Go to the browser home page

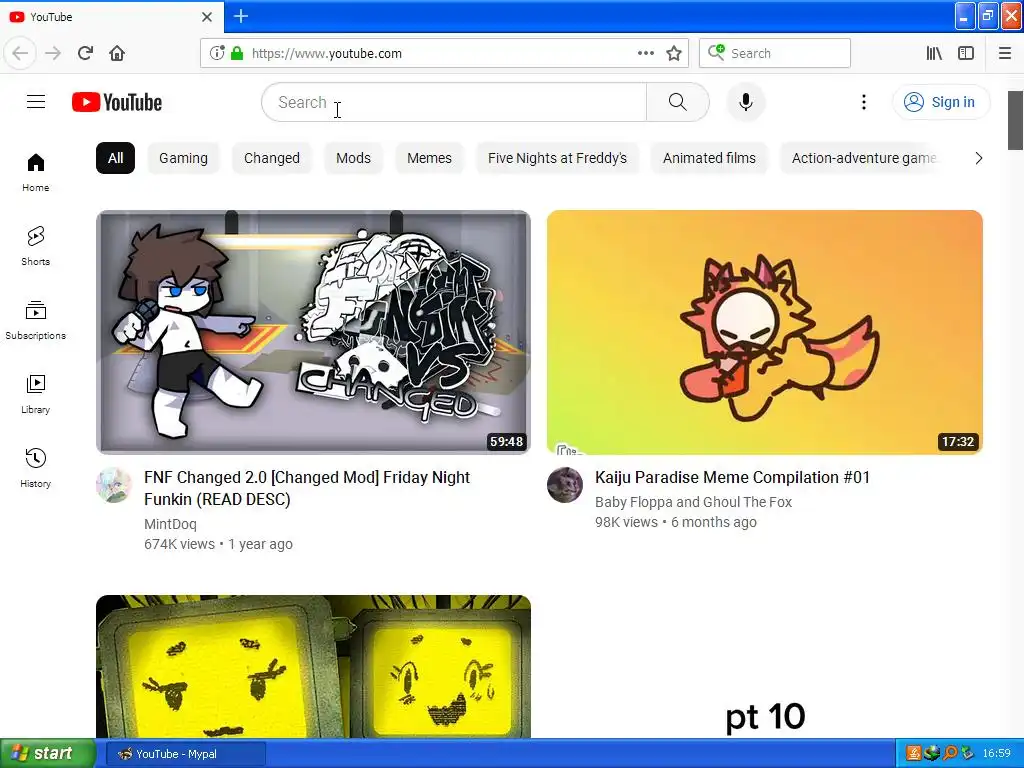(117, 53)
